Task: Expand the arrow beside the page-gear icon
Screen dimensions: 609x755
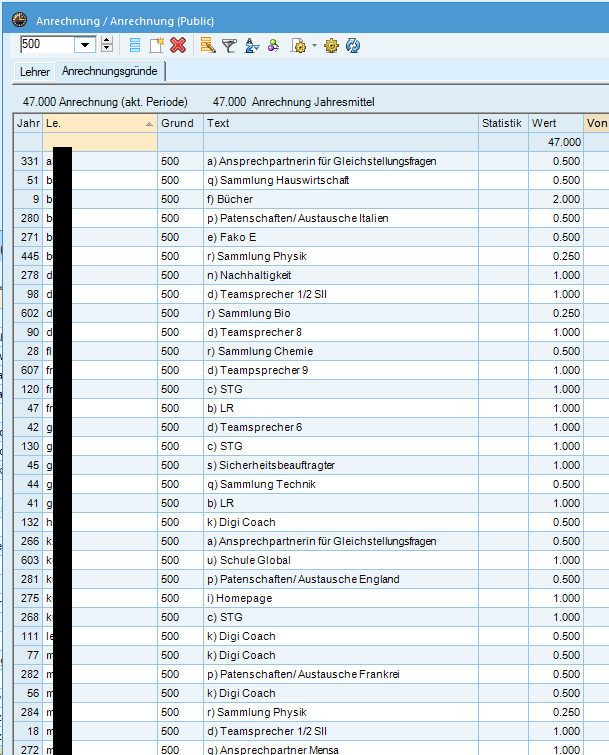Action: click(314, 46)
